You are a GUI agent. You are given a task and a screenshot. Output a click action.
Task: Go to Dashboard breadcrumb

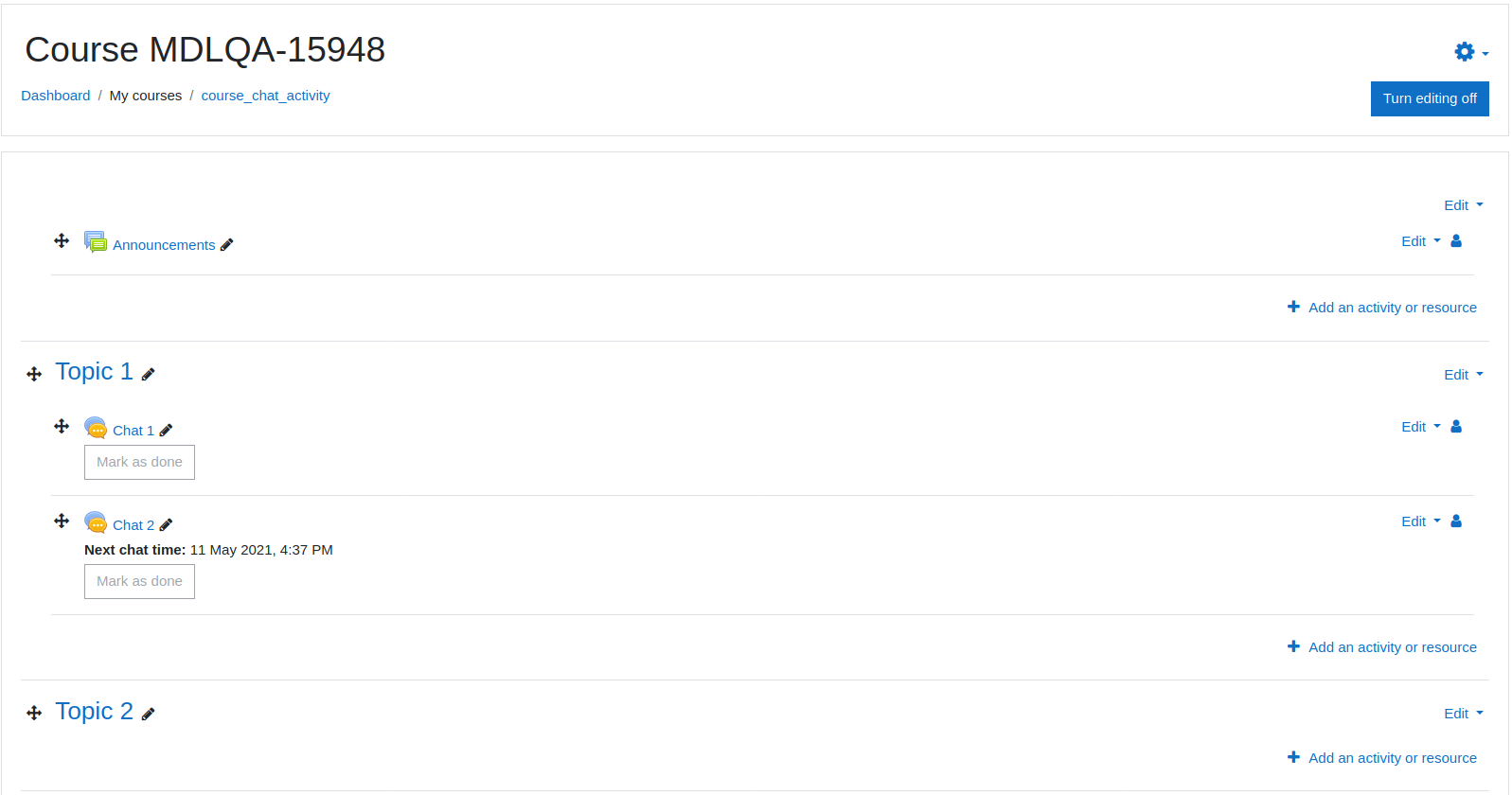[x=56, y=96]
